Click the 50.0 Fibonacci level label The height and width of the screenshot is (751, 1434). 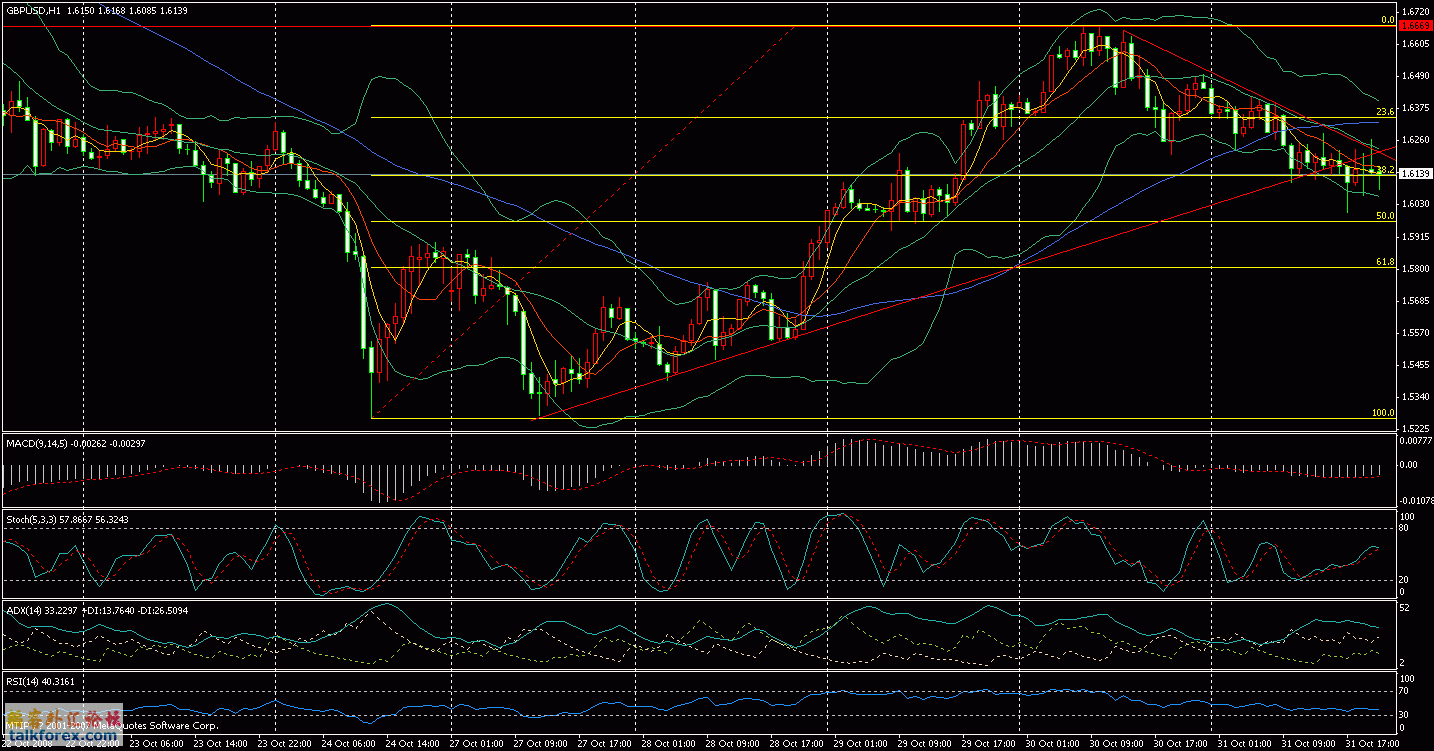(x=1385, y=216)
